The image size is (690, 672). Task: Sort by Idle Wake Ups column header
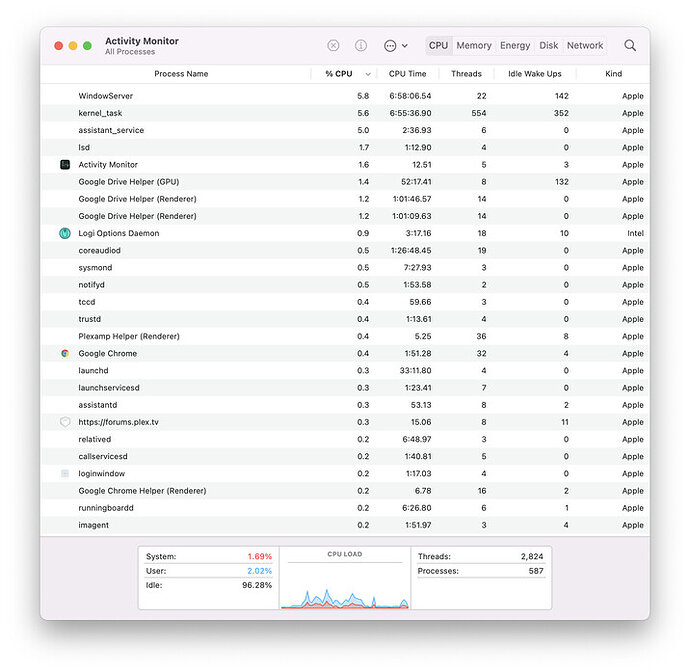pos(535,74)
